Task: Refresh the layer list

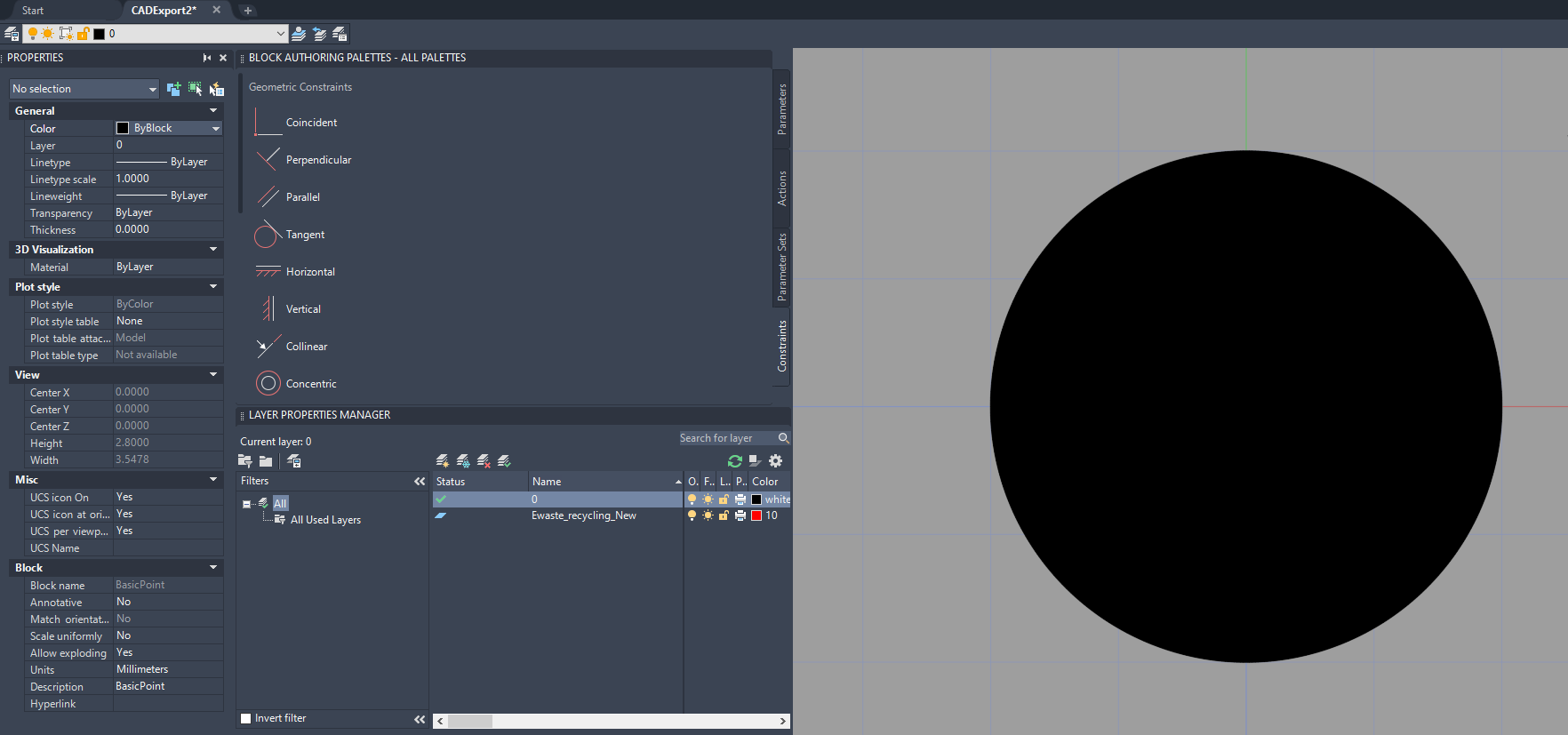Action: 735,460
